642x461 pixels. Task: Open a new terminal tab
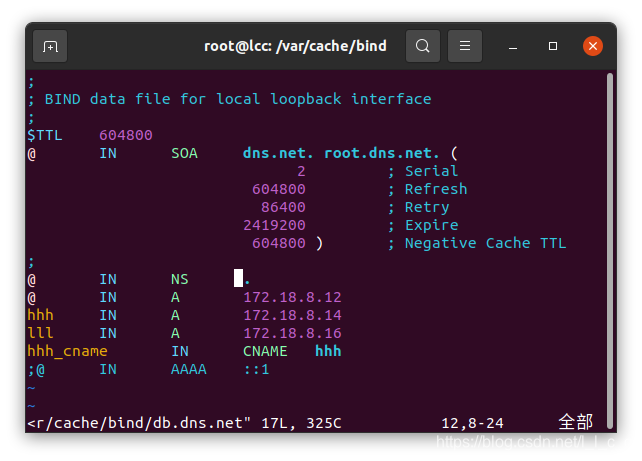(x=50, y=46)
